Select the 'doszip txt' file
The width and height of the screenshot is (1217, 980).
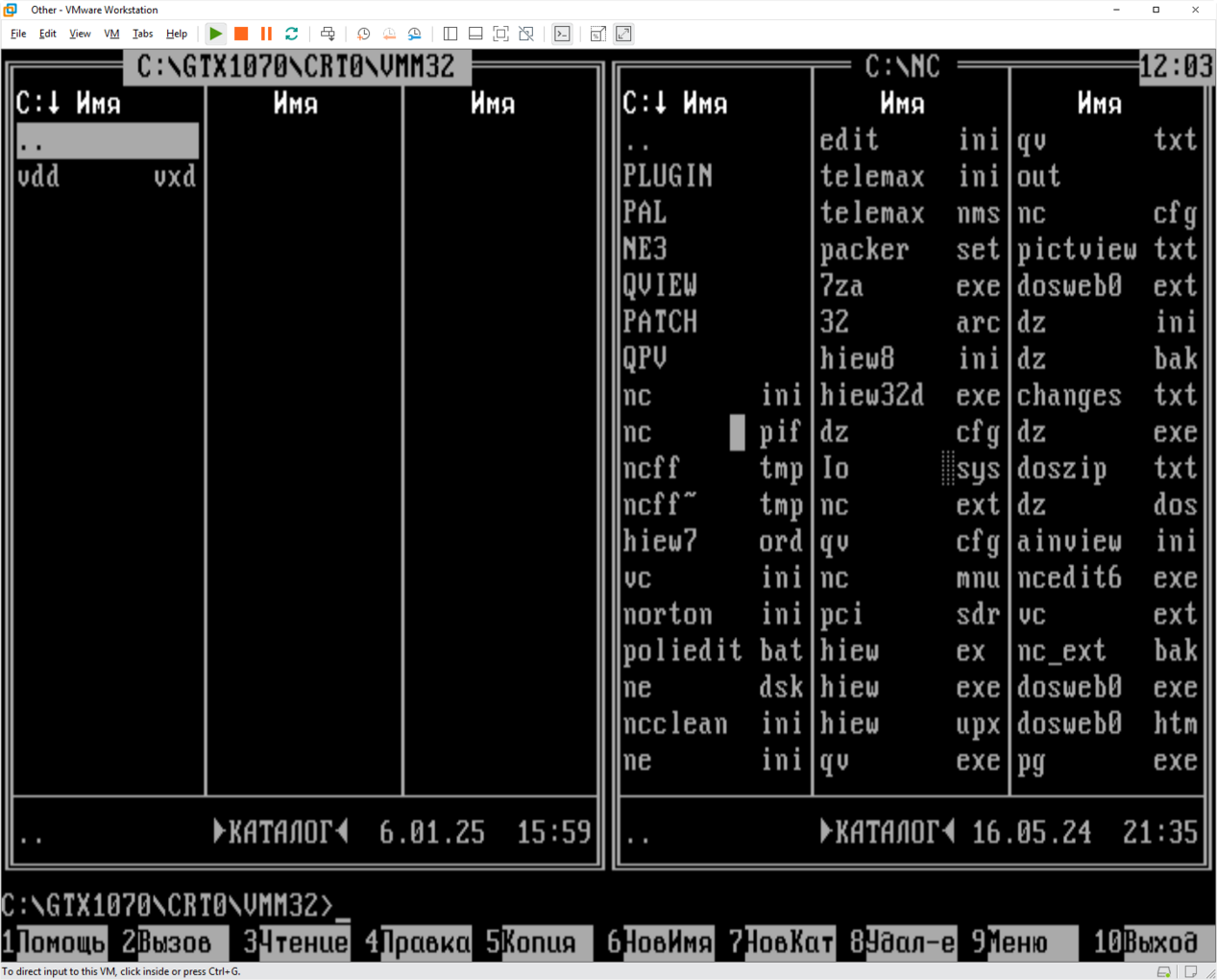click(x=1107, y=469)
